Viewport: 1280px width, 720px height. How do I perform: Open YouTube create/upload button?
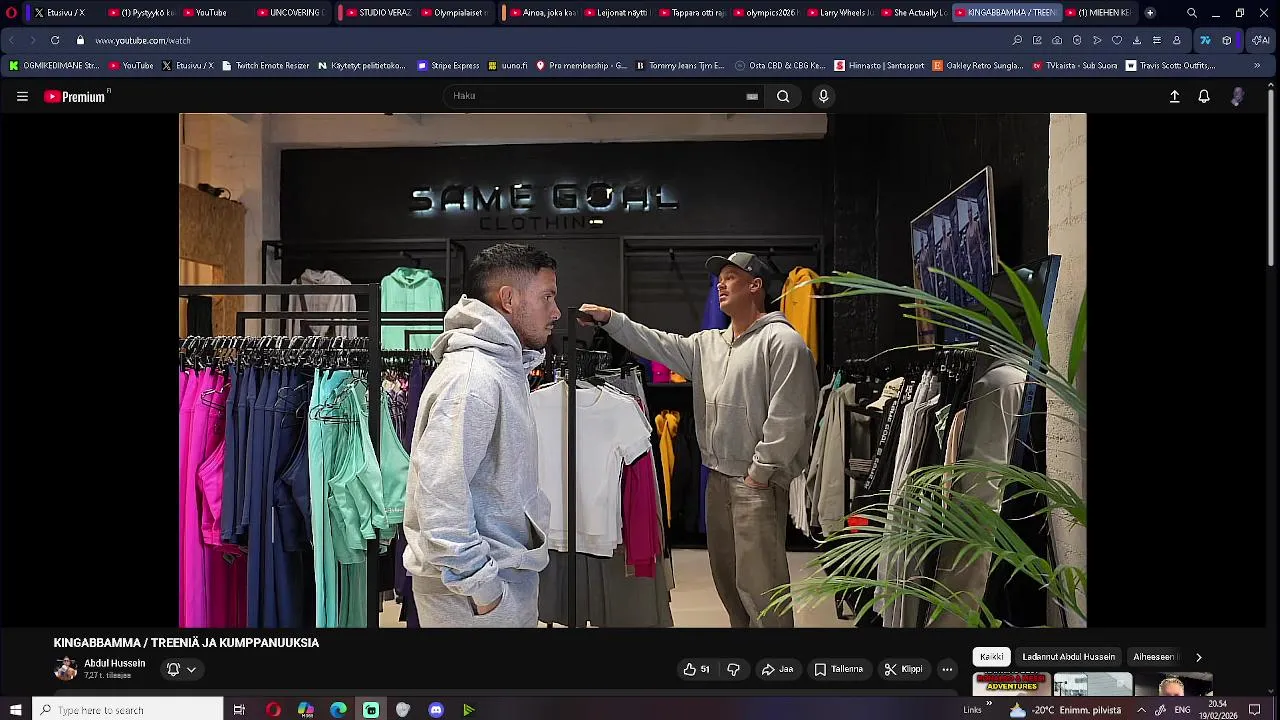click(x=1174, y=96)
